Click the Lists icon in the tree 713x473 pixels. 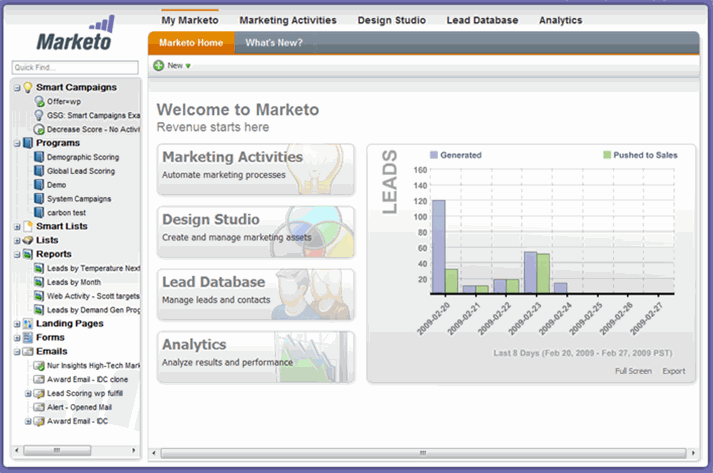pyautogui.click(x=28, y=240)
